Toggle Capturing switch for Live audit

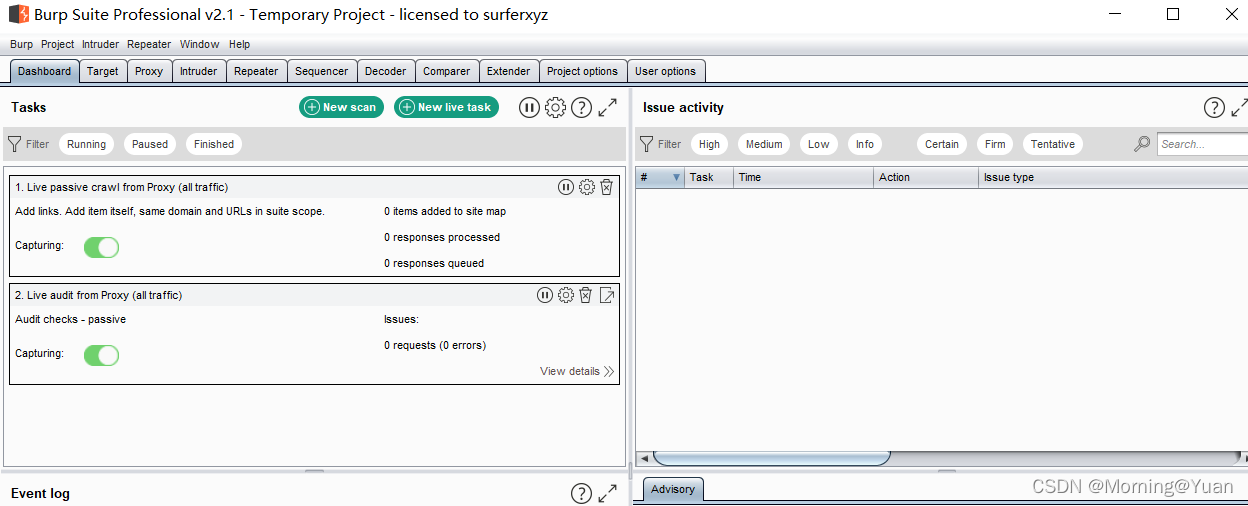pyautogui.click(x=102, y=355)
